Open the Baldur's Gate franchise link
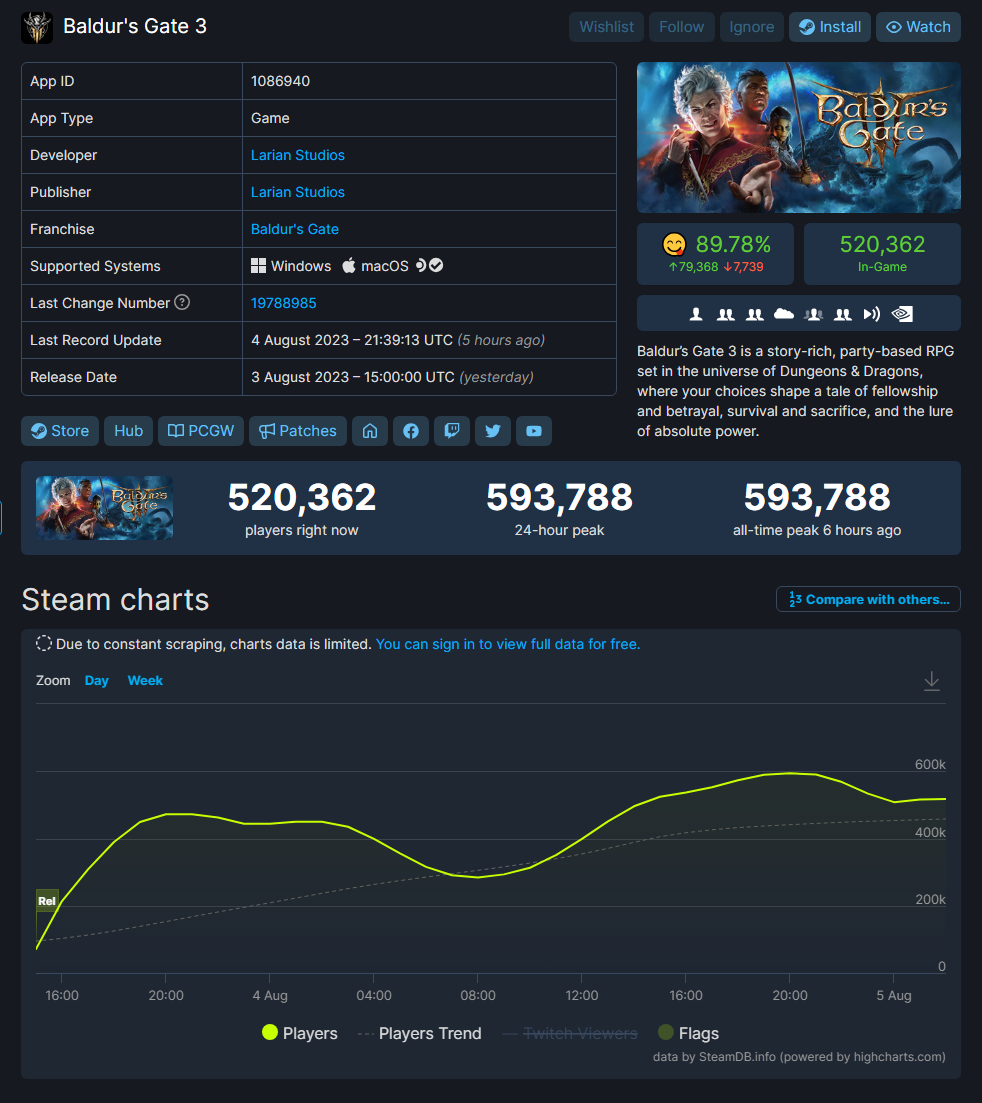Screen dimensions: 982x1103 click(295, 229)
